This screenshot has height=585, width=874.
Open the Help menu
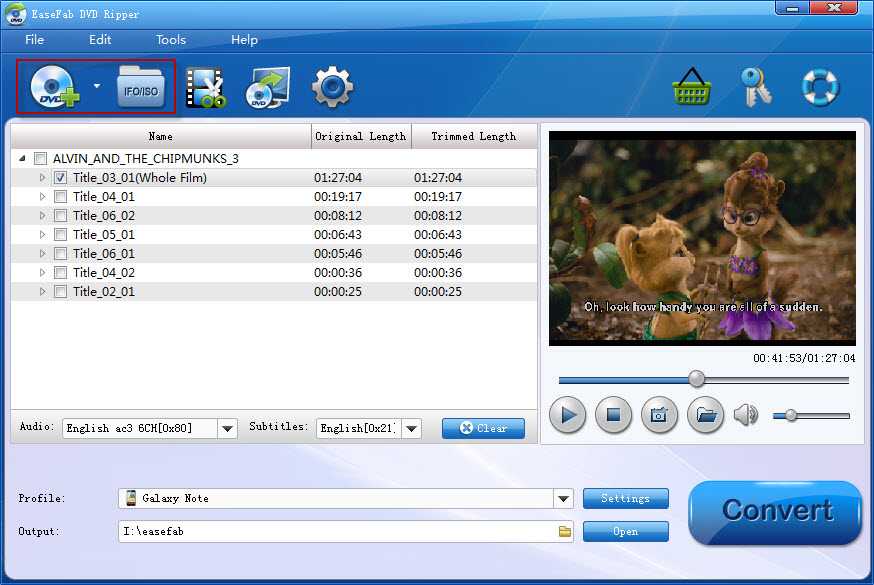[244, 40]
